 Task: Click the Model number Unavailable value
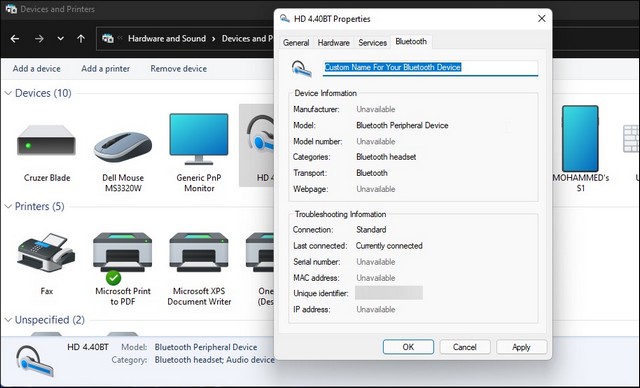click(376, 142)
